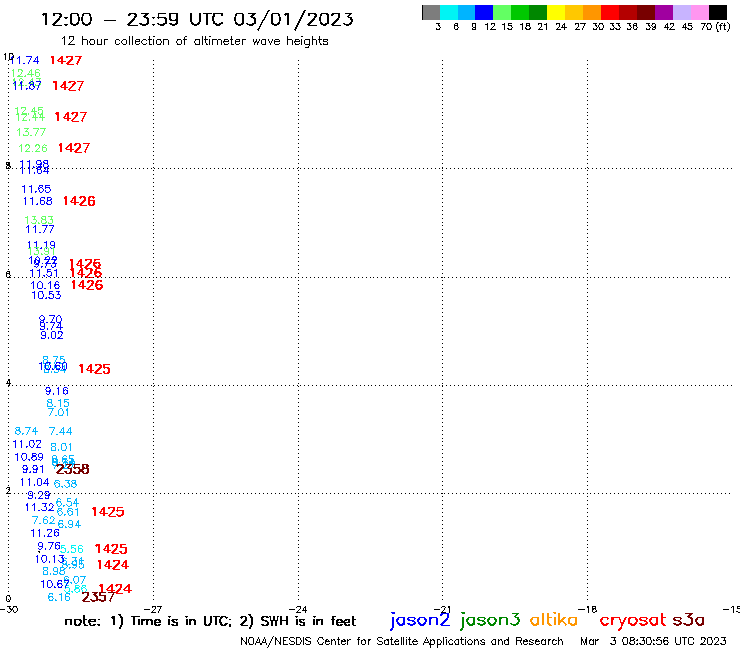Screen dimensions: 740x650
Task: Click the light blue wave height 8.15
Action: pyautogui.click(x=58, y=404)
